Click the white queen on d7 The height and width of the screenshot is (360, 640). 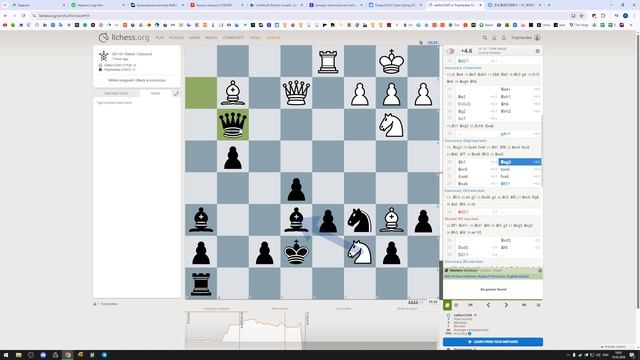(296, 93)
